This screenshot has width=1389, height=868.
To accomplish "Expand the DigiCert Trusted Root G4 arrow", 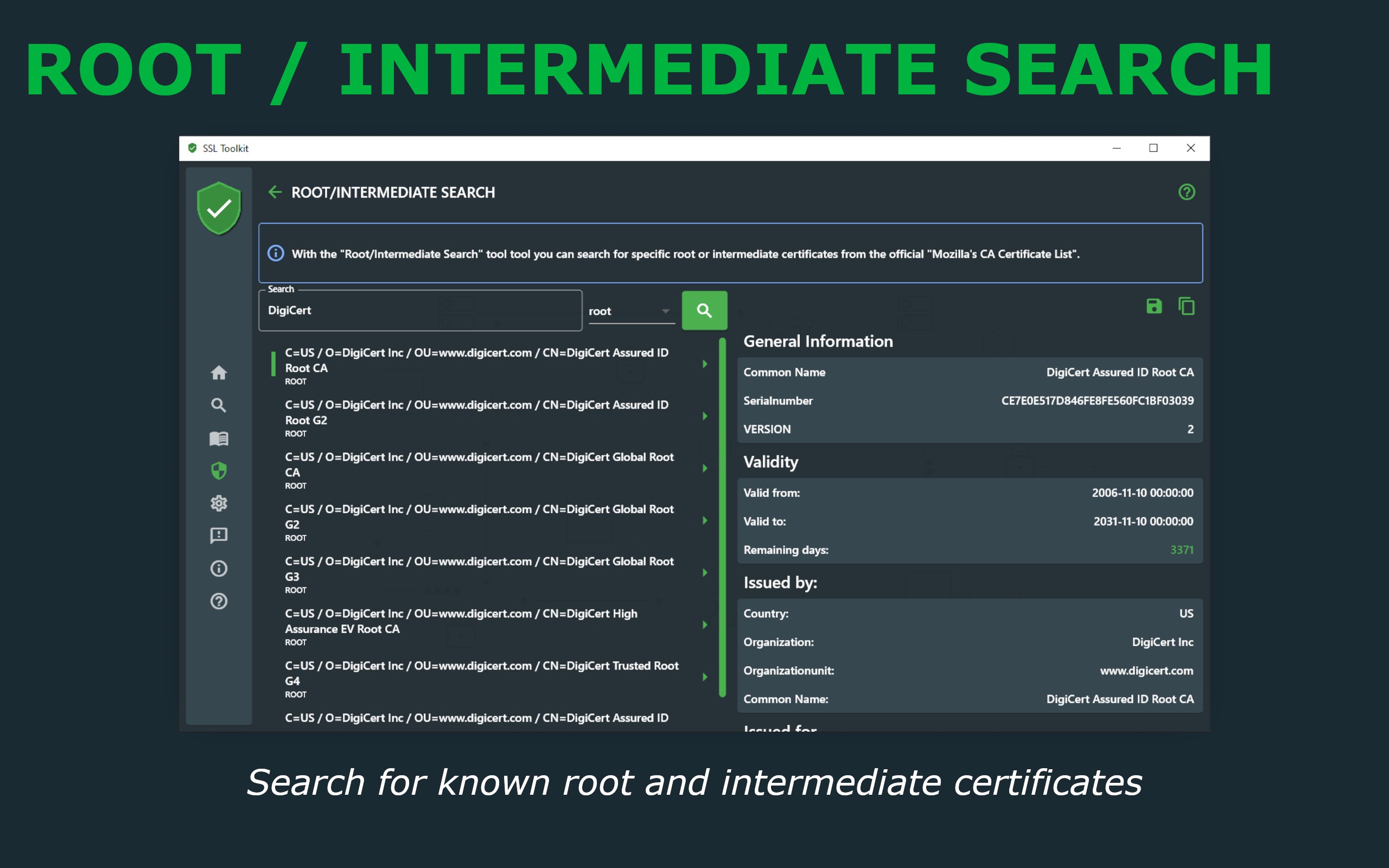I will [705, 677].
